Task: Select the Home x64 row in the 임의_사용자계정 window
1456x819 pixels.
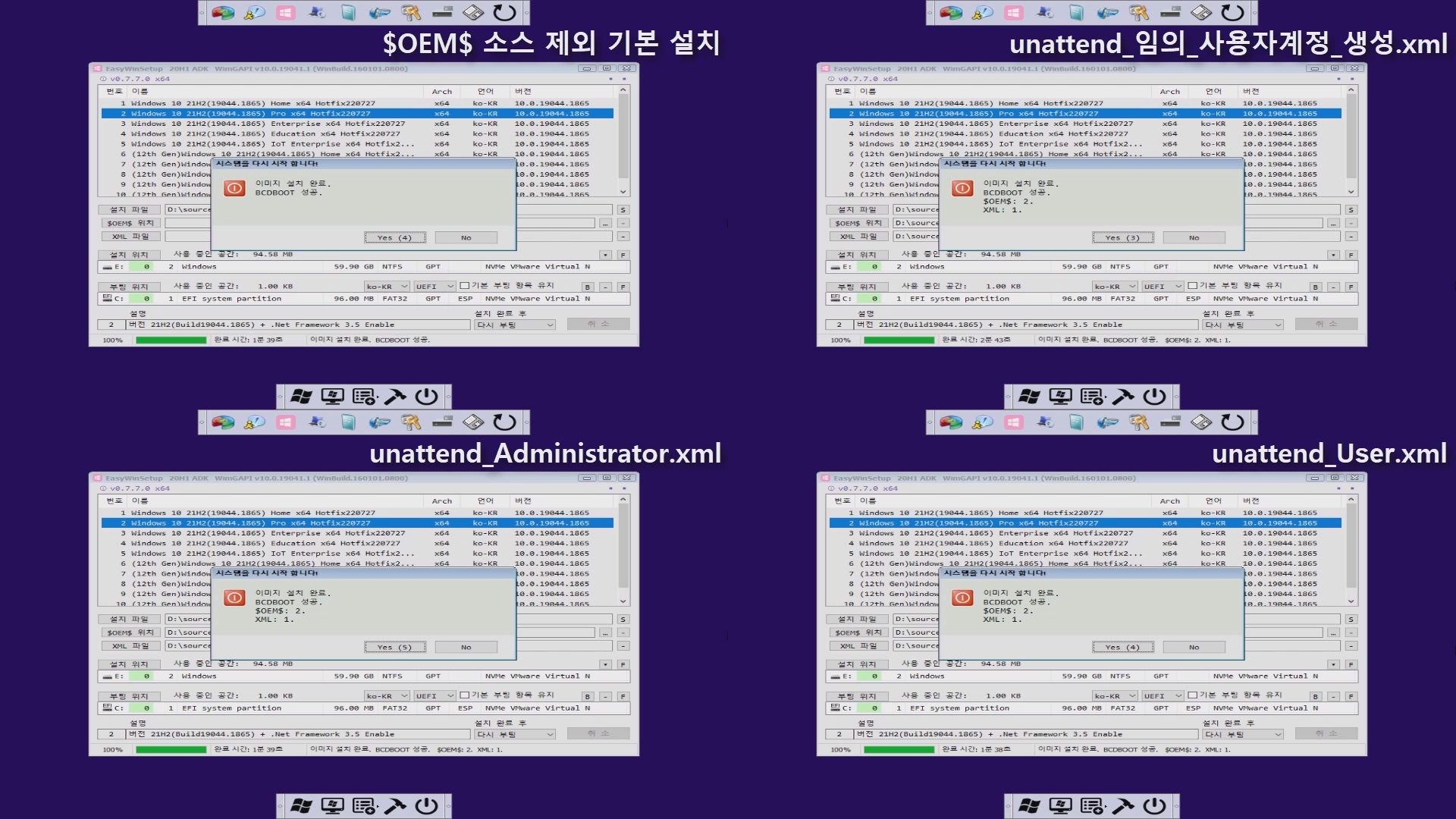Action: click(x=1085, y=103)
